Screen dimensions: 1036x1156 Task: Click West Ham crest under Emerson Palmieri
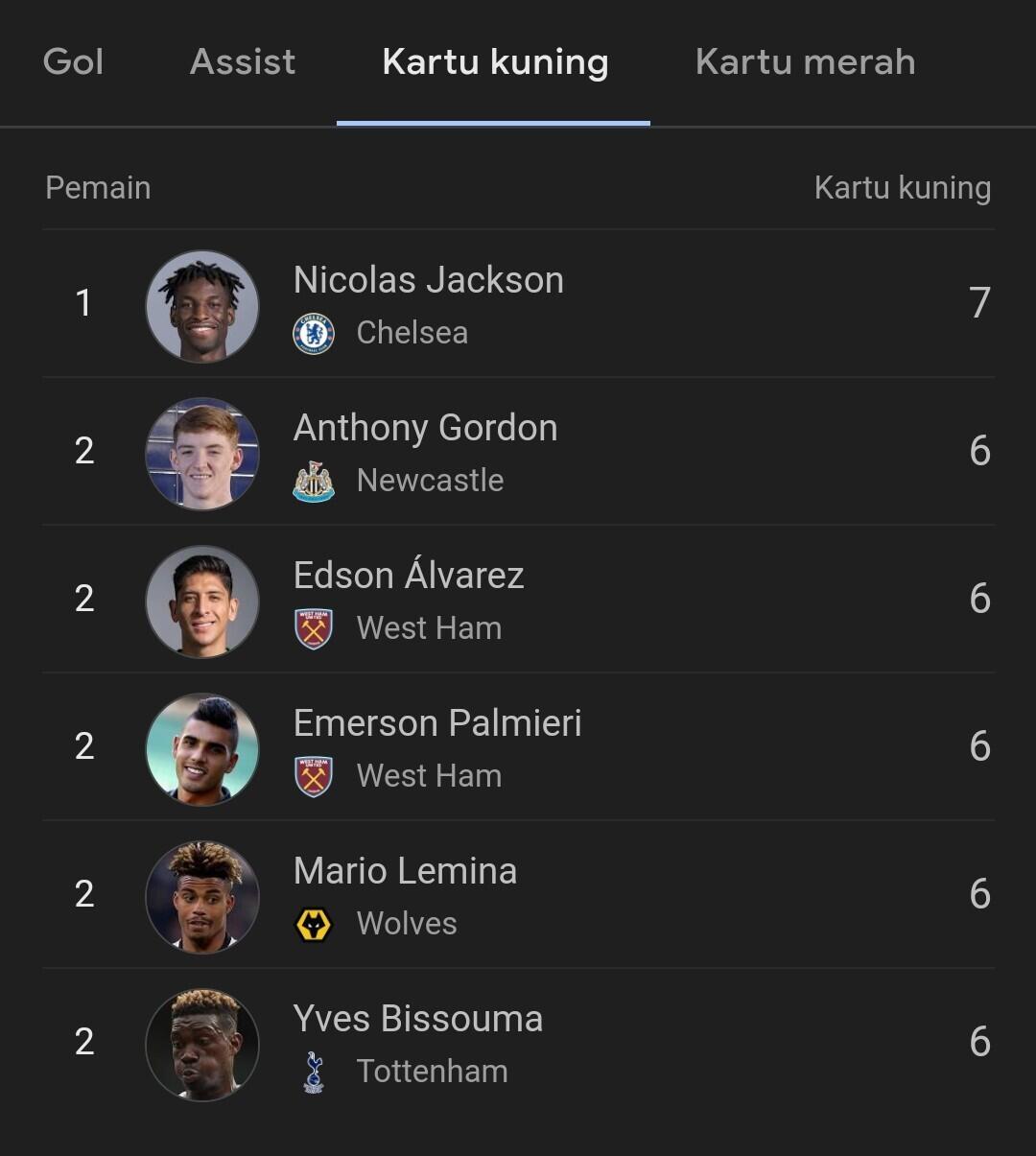tap(314, 777)
